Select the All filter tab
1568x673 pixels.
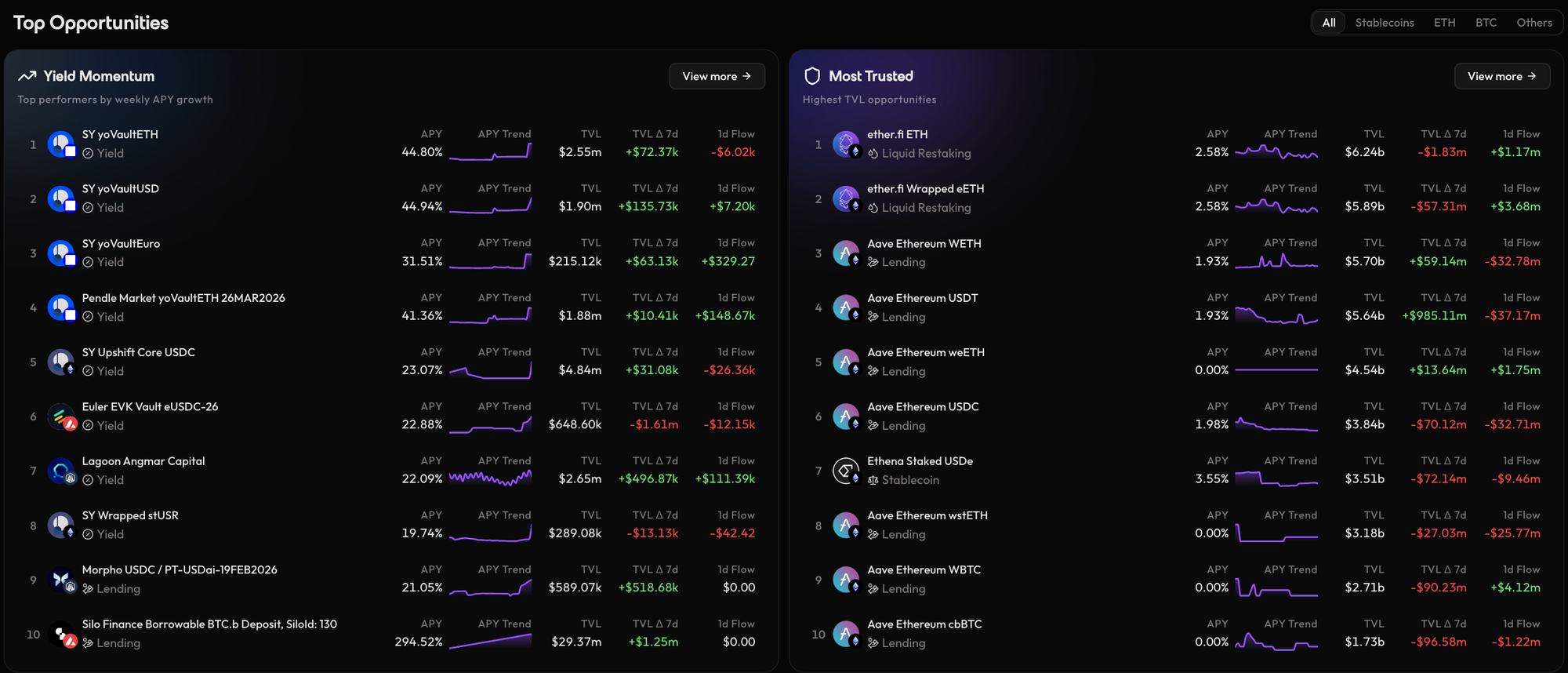(1329, 23)
